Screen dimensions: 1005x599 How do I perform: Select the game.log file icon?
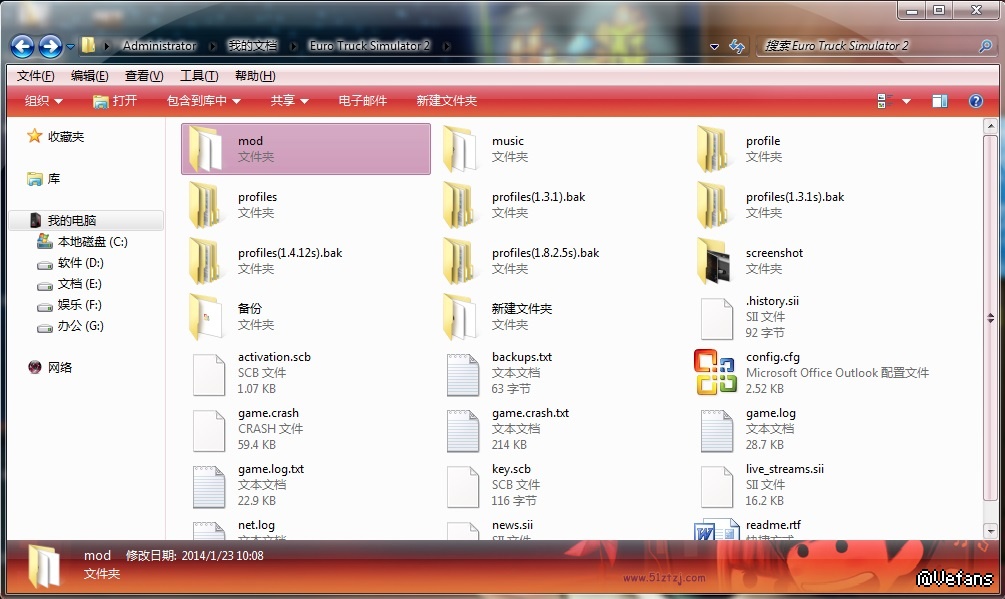pyautogui.click(x=717, y=431)
